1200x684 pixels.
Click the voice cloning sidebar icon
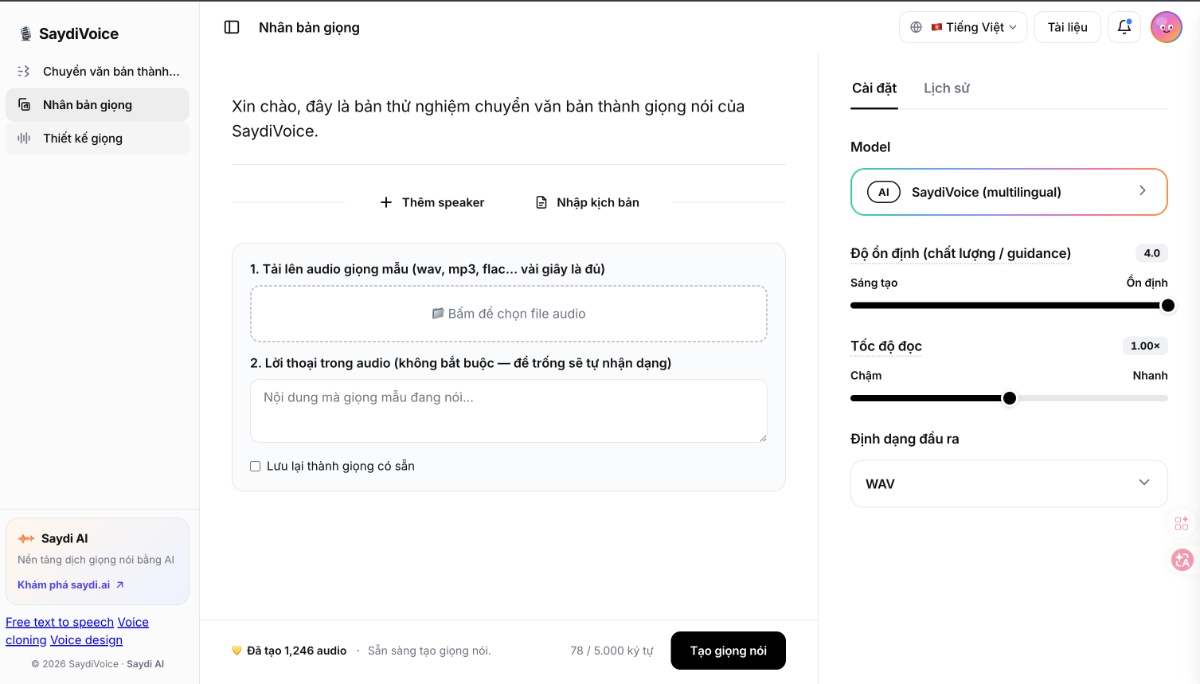click(24, 105)
